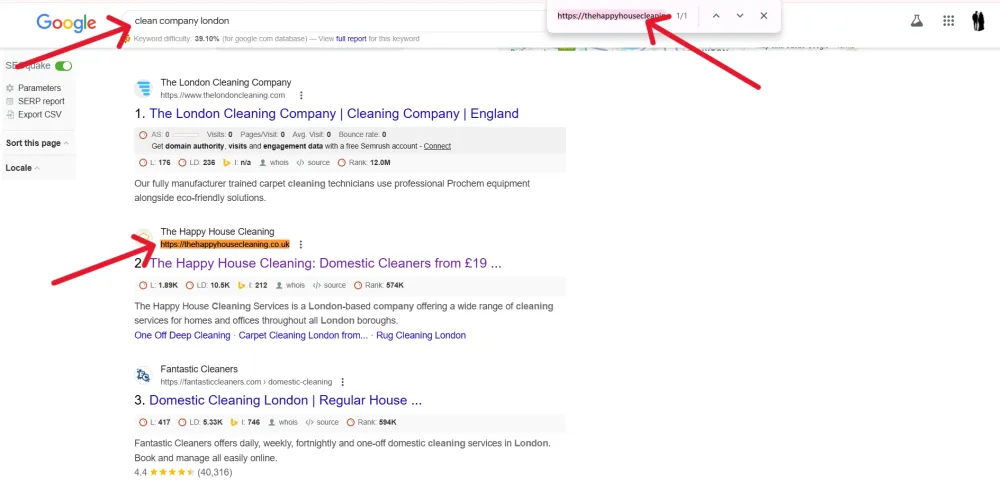View source for Fantastic Cleaners
The height and width of the screenshot is (485, 1000).
pos(322,422)
